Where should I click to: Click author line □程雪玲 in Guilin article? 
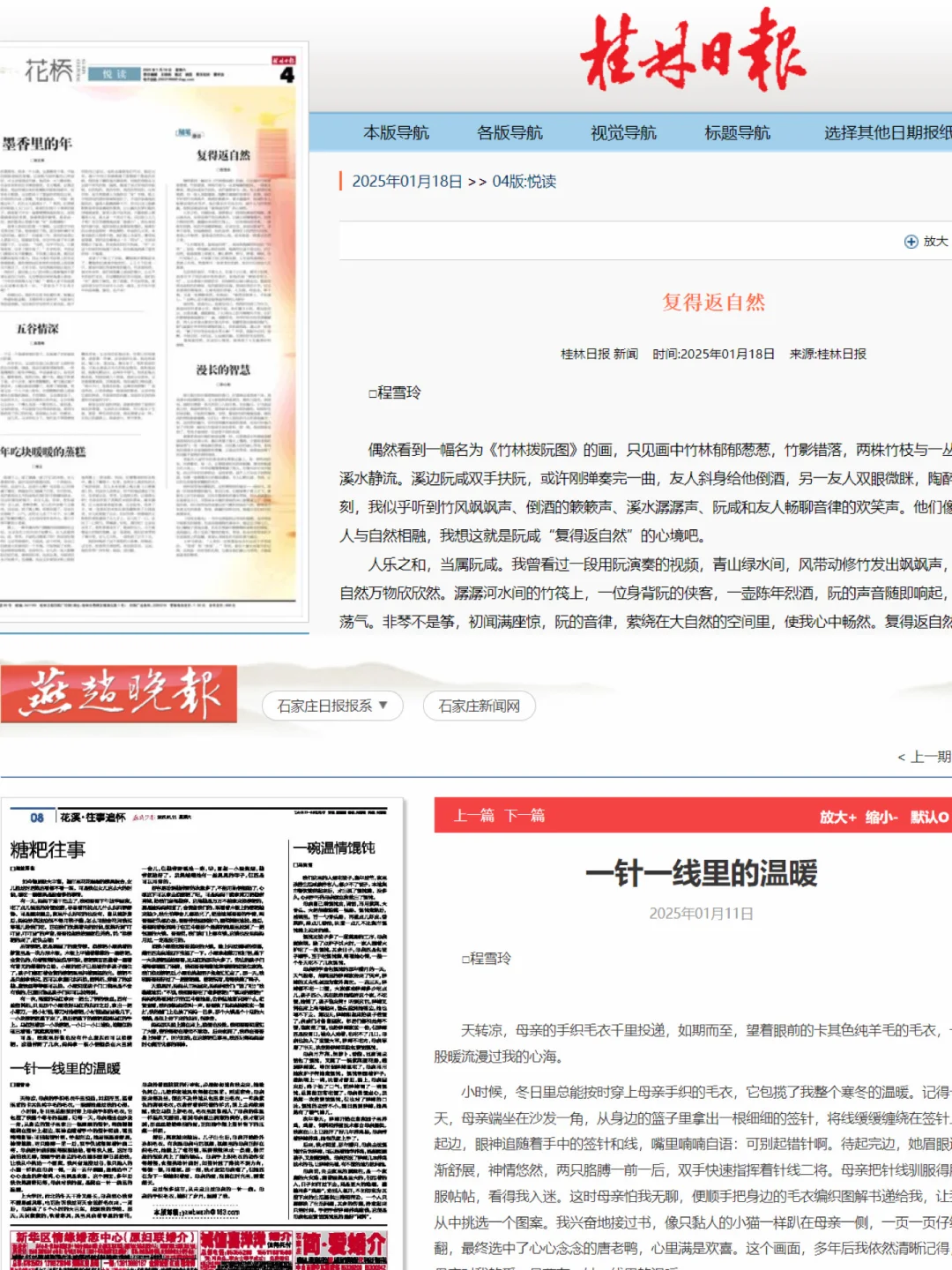pos(395,392)
